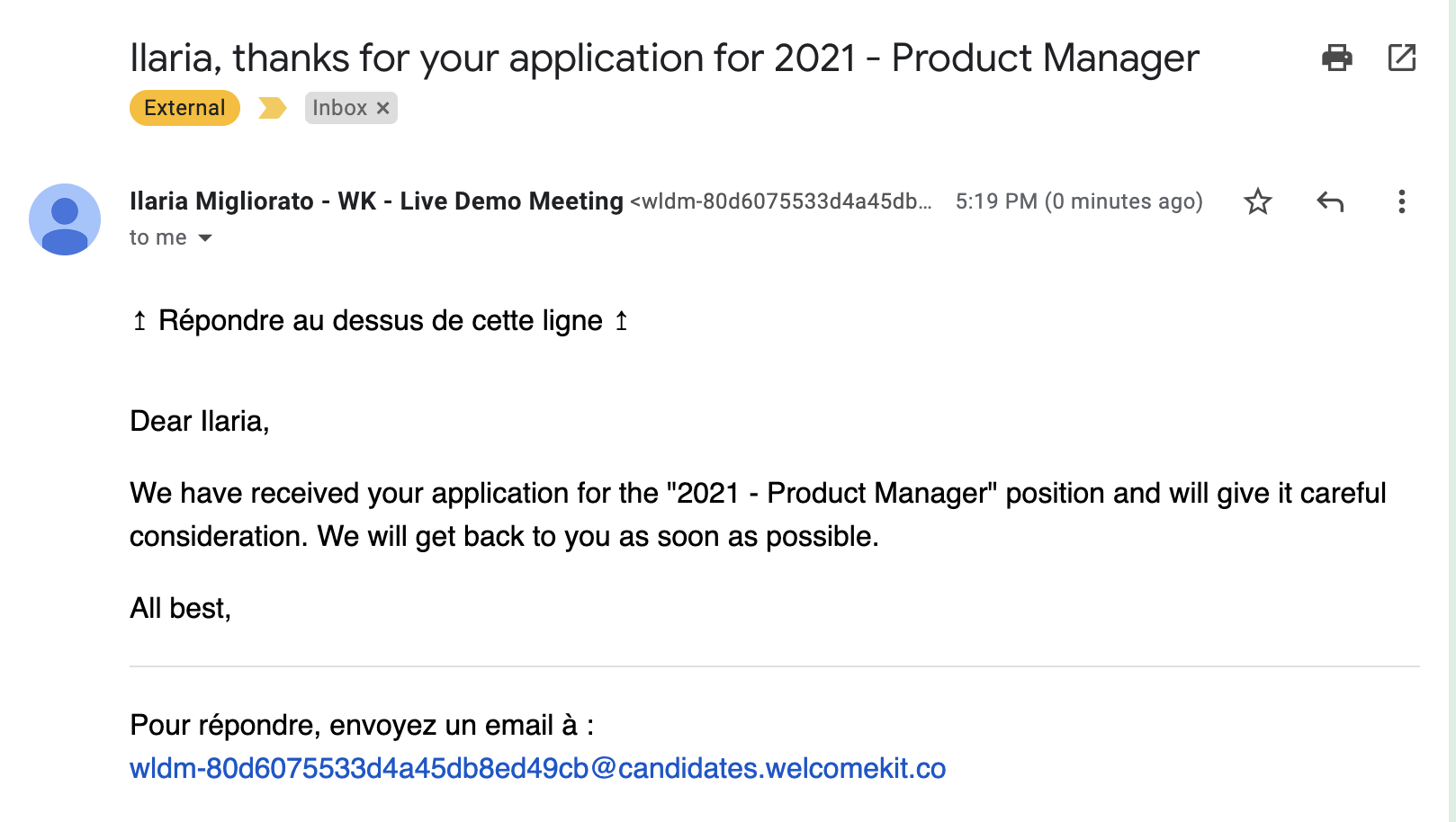Star this email message
1456x822 pixels.
pyautogui.click(x=1257, y=201)
